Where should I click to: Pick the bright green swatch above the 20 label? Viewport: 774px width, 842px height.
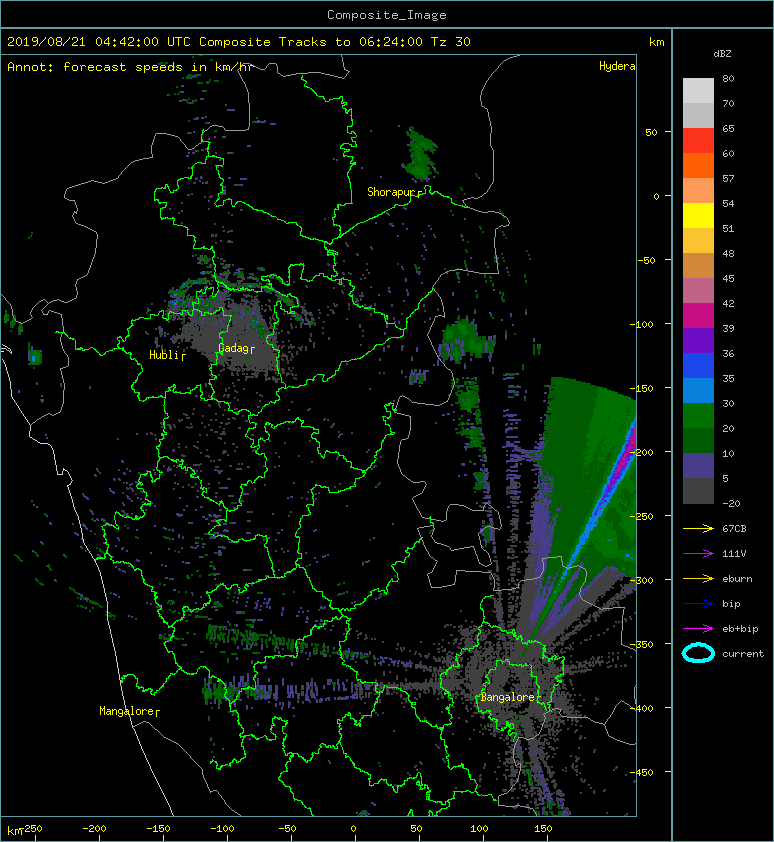coord(698,416)
